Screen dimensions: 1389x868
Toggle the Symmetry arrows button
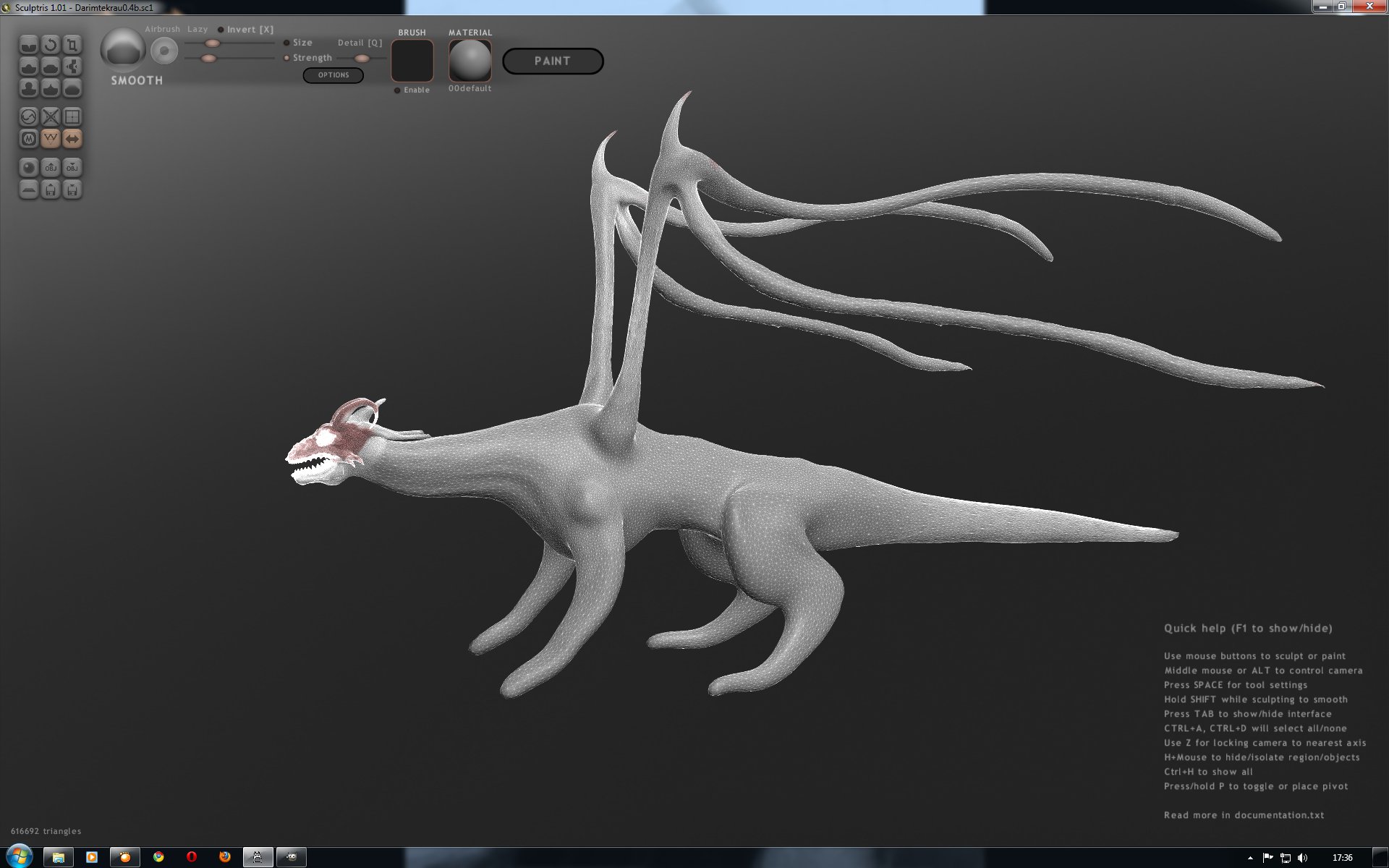[72, 138]
